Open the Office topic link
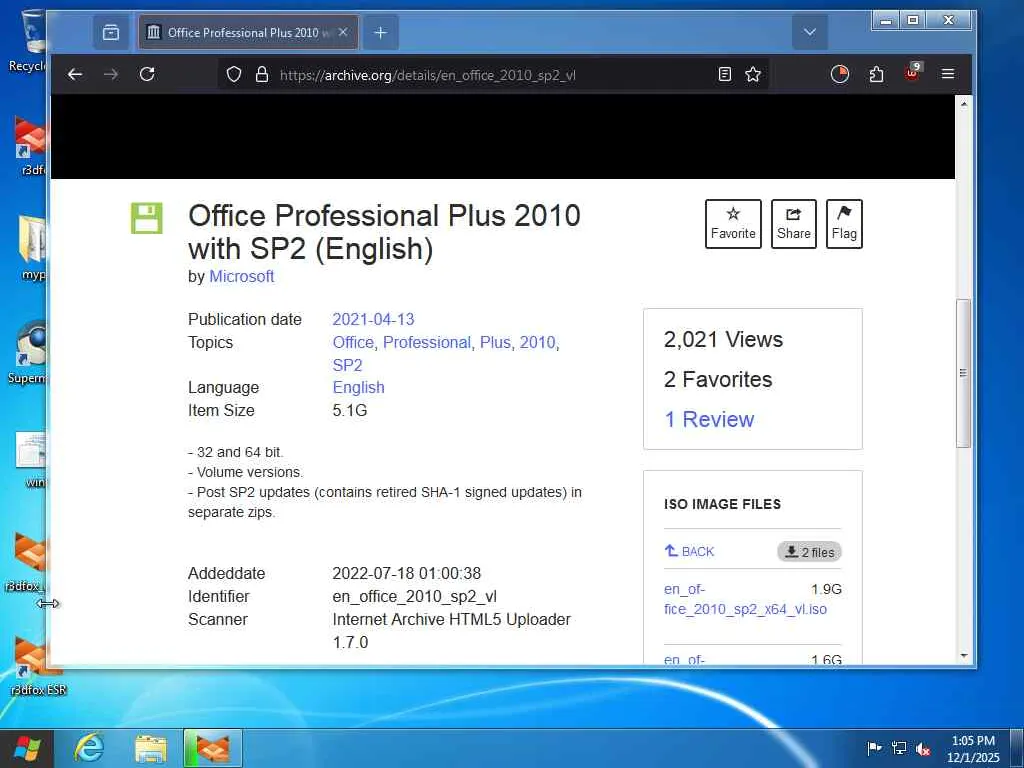Viewport: 1024px width, 768px height. click(353, 342)
